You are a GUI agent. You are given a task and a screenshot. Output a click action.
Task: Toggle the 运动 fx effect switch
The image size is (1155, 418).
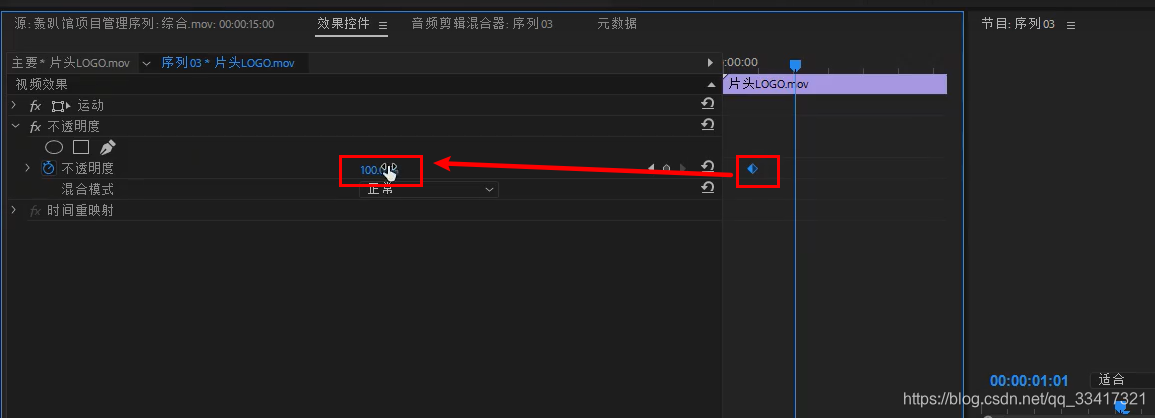tap(35, 106)
